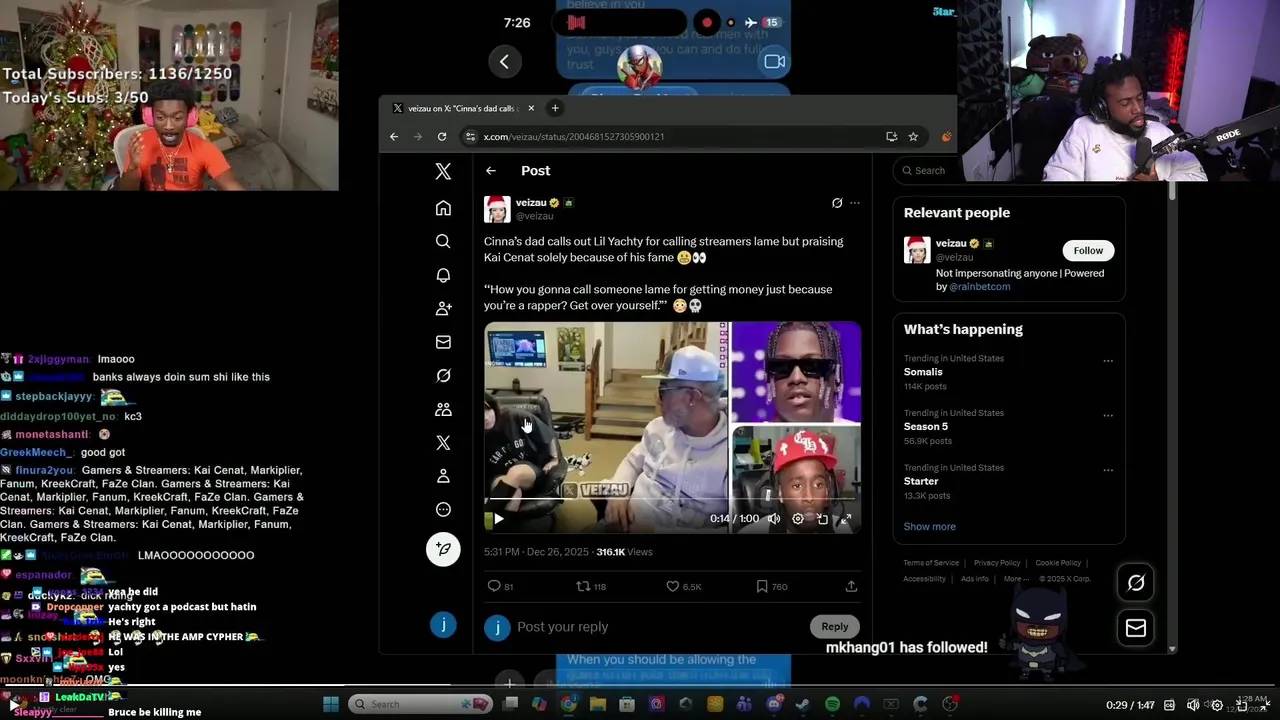Image resolution: width=1280 pixels, height=720 pixels.
Task: Open Starter trending topic
Action: 921,481
